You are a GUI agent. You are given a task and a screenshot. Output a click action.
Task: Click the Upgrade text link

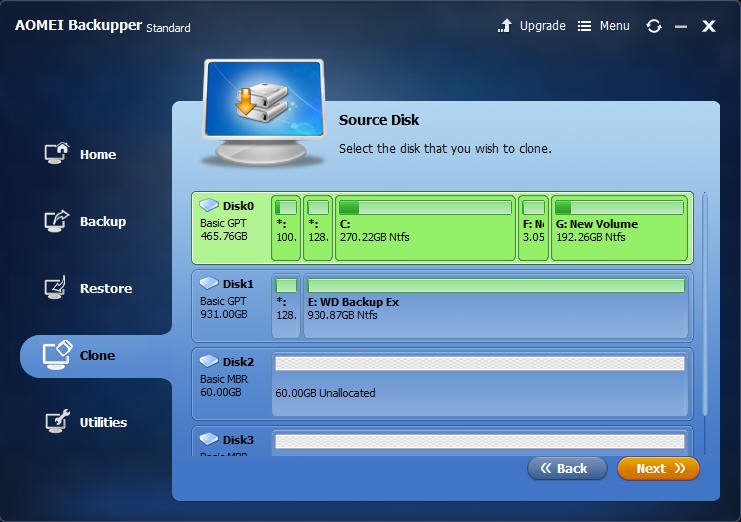click(543, 26)
